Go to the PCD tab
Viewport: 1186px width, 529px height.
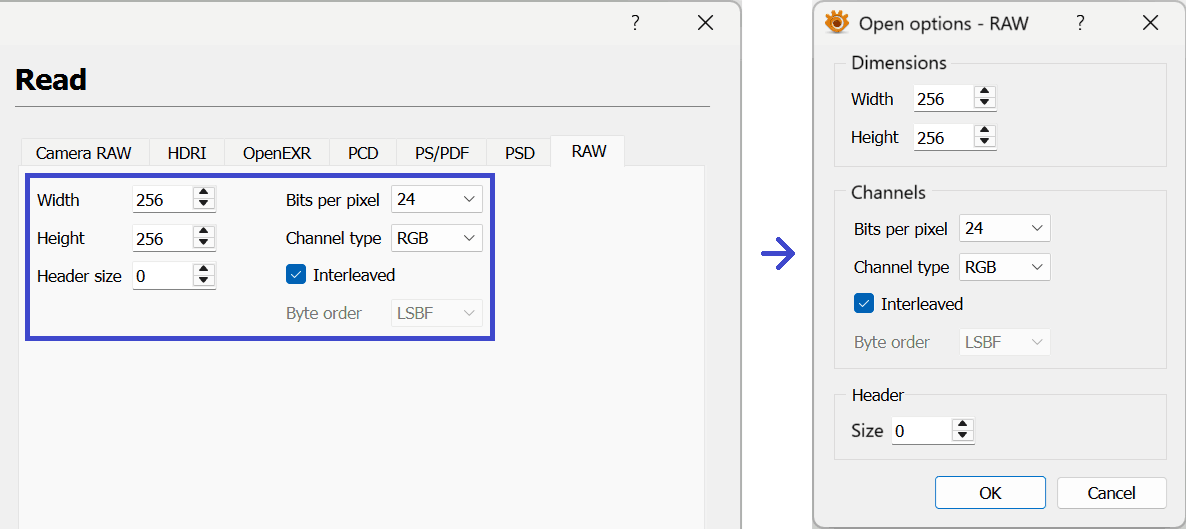pos(363,153)
